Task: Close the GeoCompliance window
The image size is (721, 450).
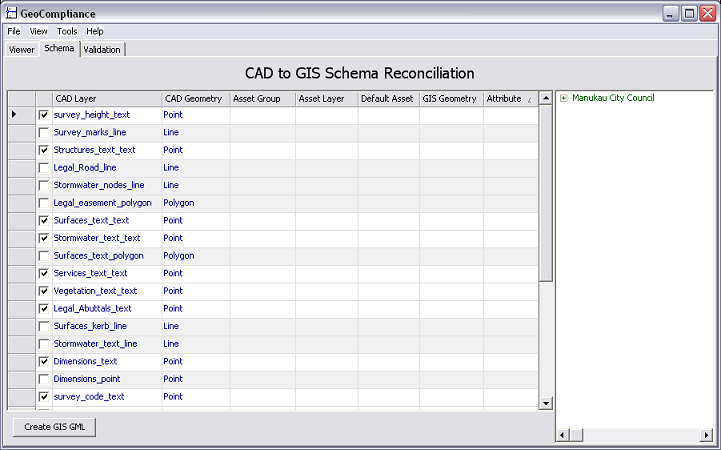Action: point(708,13)
